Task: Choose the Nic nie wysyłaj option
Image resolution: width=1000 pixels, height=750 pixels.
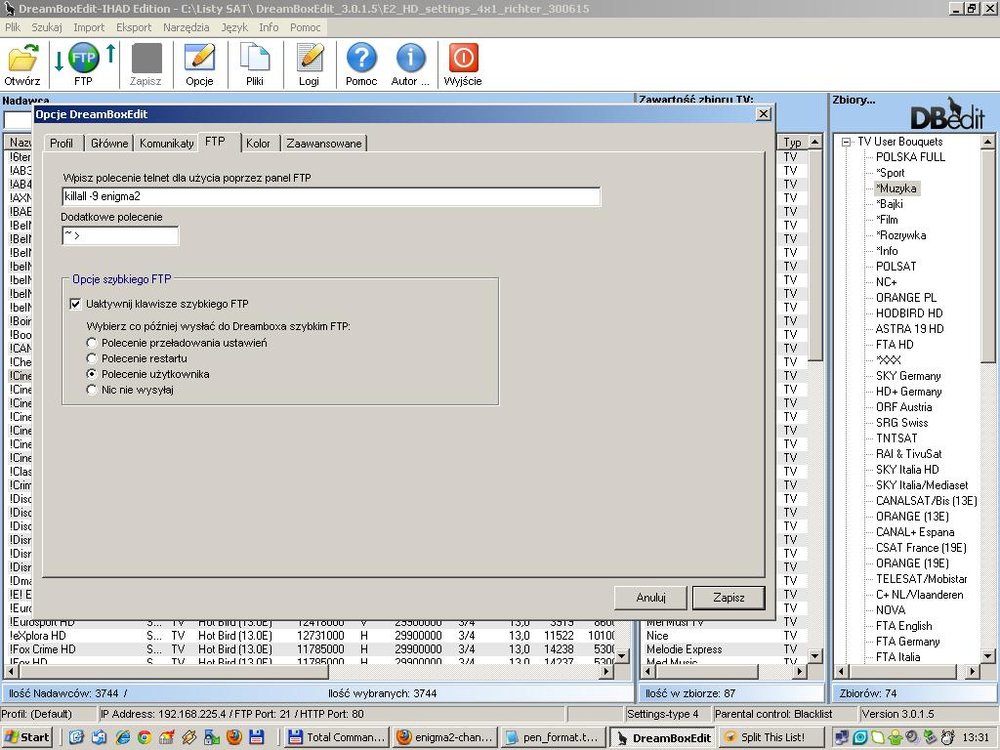Action: click(x=93, y=390)
